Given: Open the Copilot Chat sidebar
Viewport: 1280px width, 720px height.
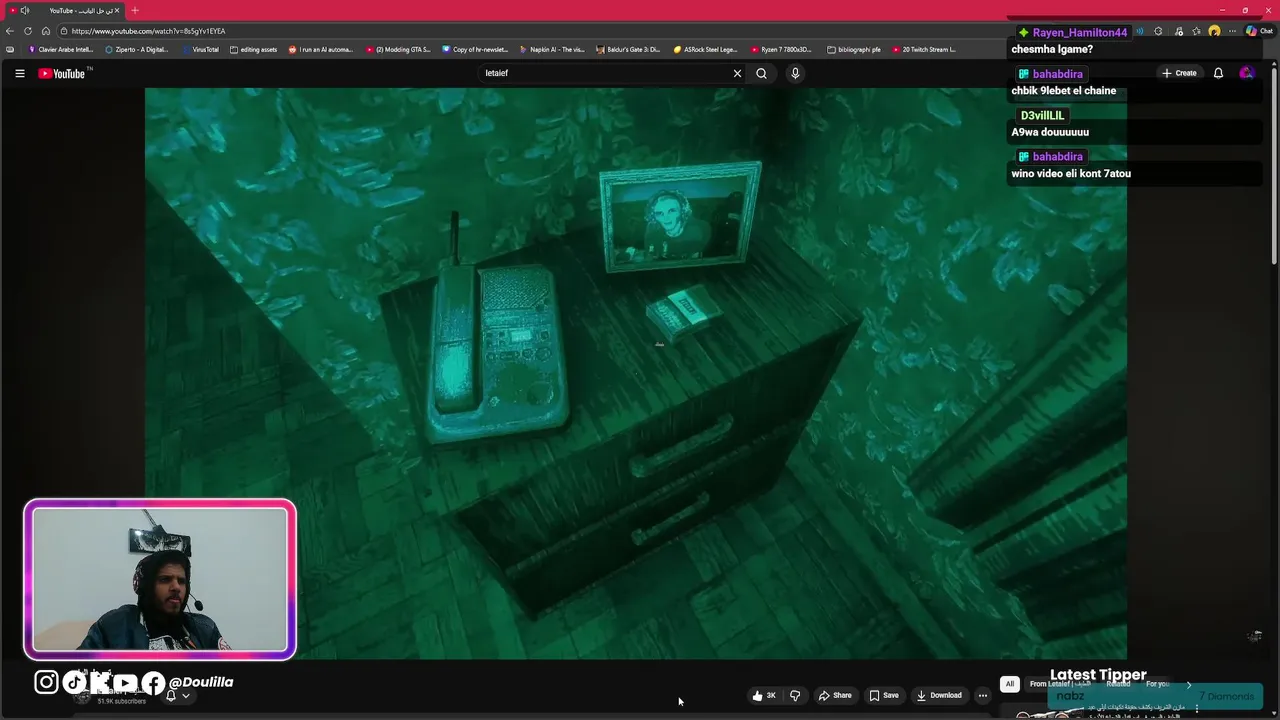Looking at the screenshot, I should 1258,31.
